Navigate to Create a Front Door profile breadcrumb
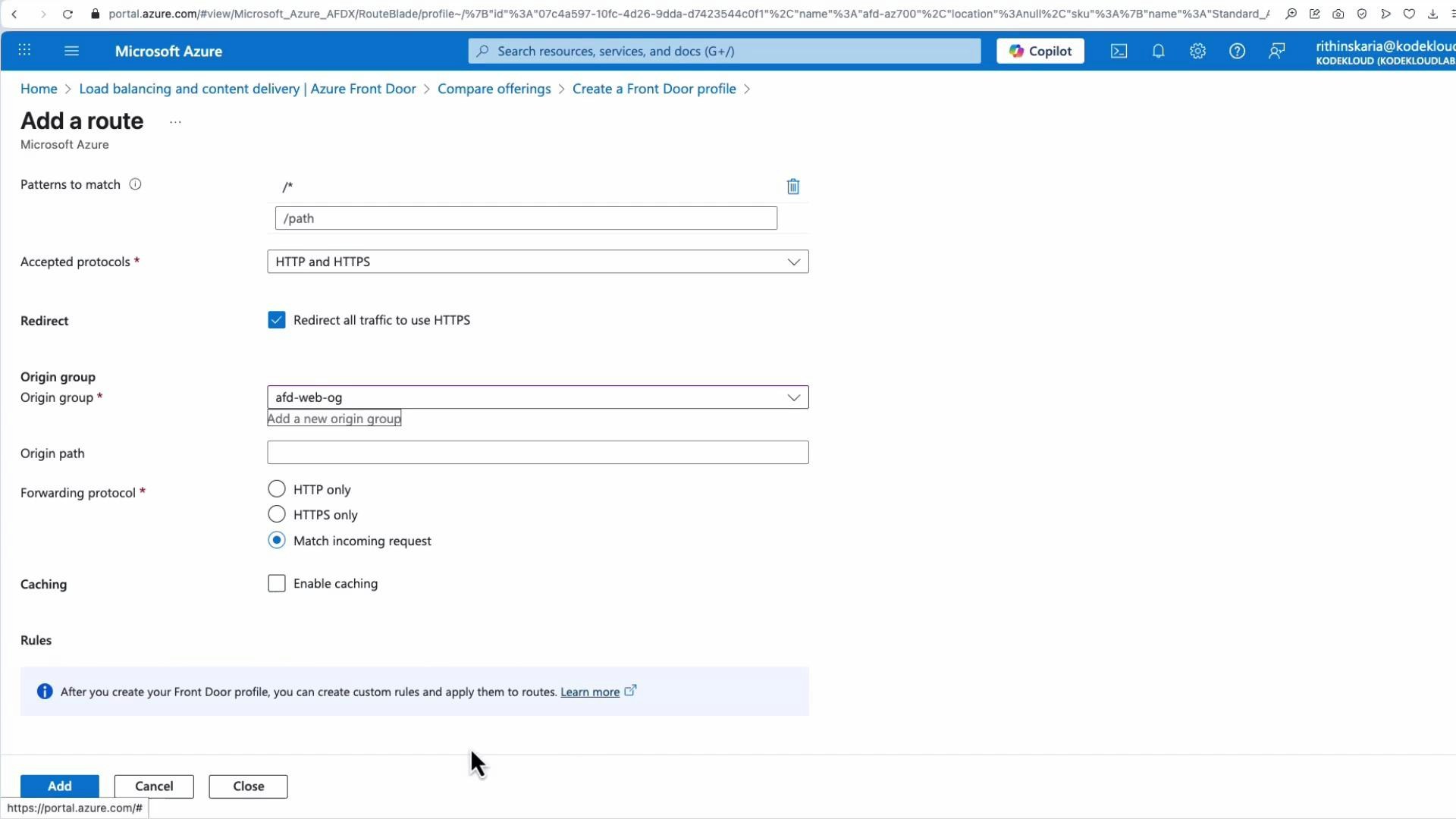This screenshot has width=1456, height=819. 654,89
